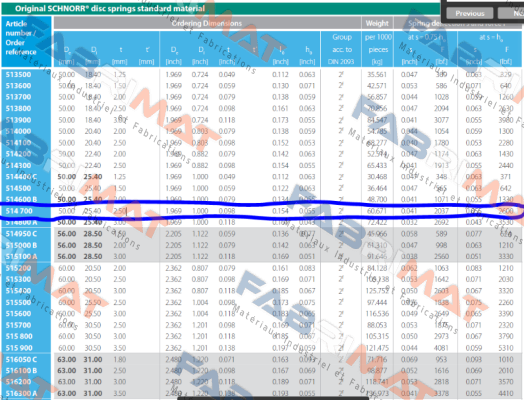Select the weight value 72.422
This screenshot has width=524, height=400.
pyautogui.click(x=377, y=222)
